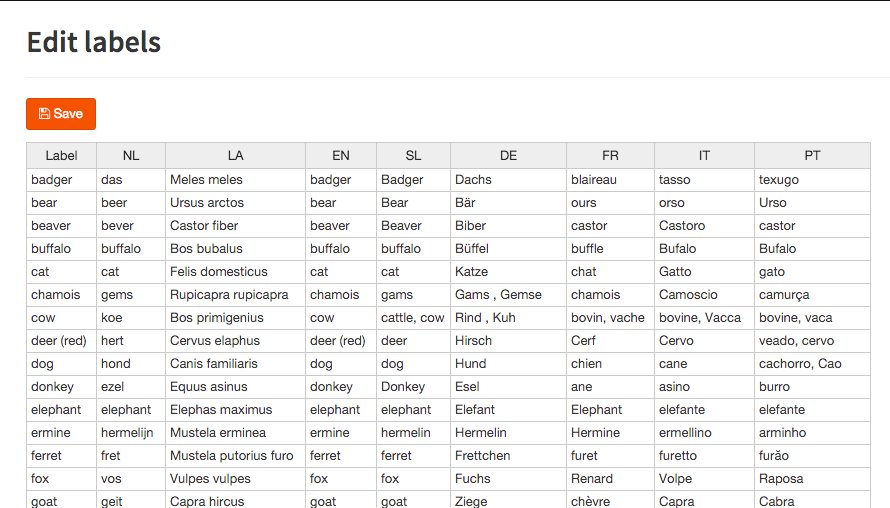Edit the German cell 'Frettchen'
Screen dimensions: 890x508
coord(509,456)
